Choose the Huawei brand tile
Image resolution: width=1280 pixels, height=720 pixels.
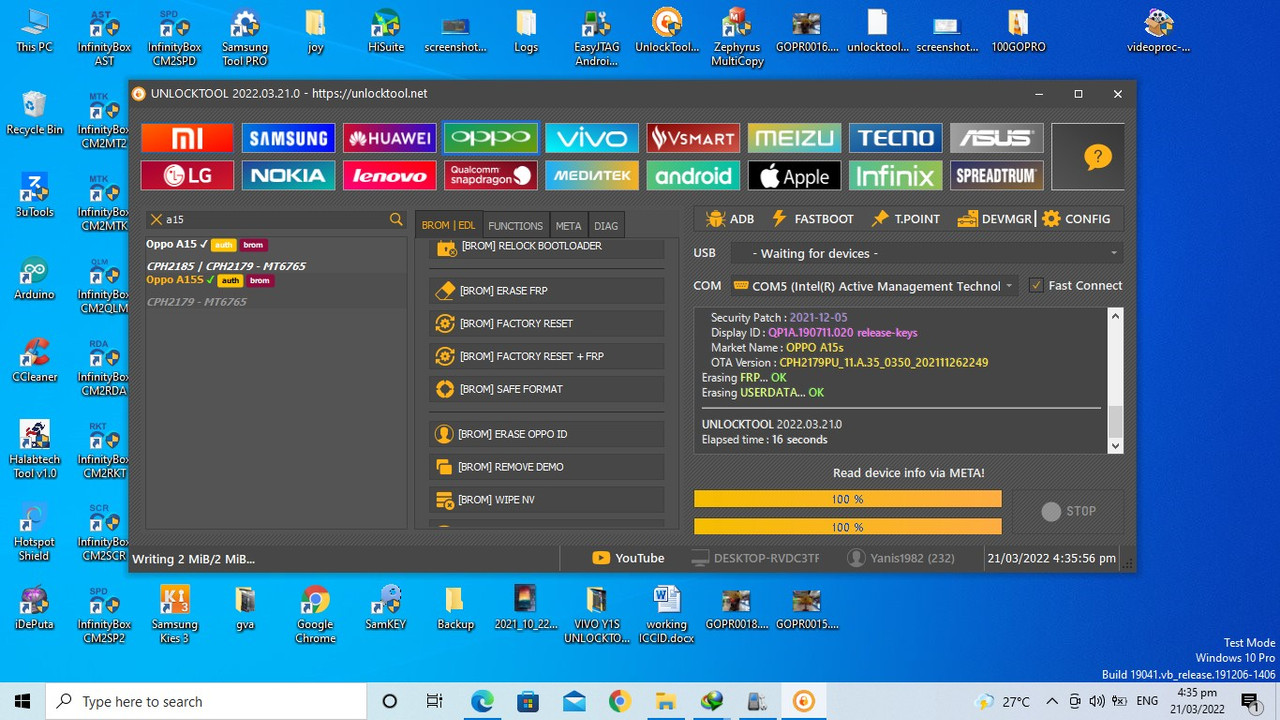(389, 138)
